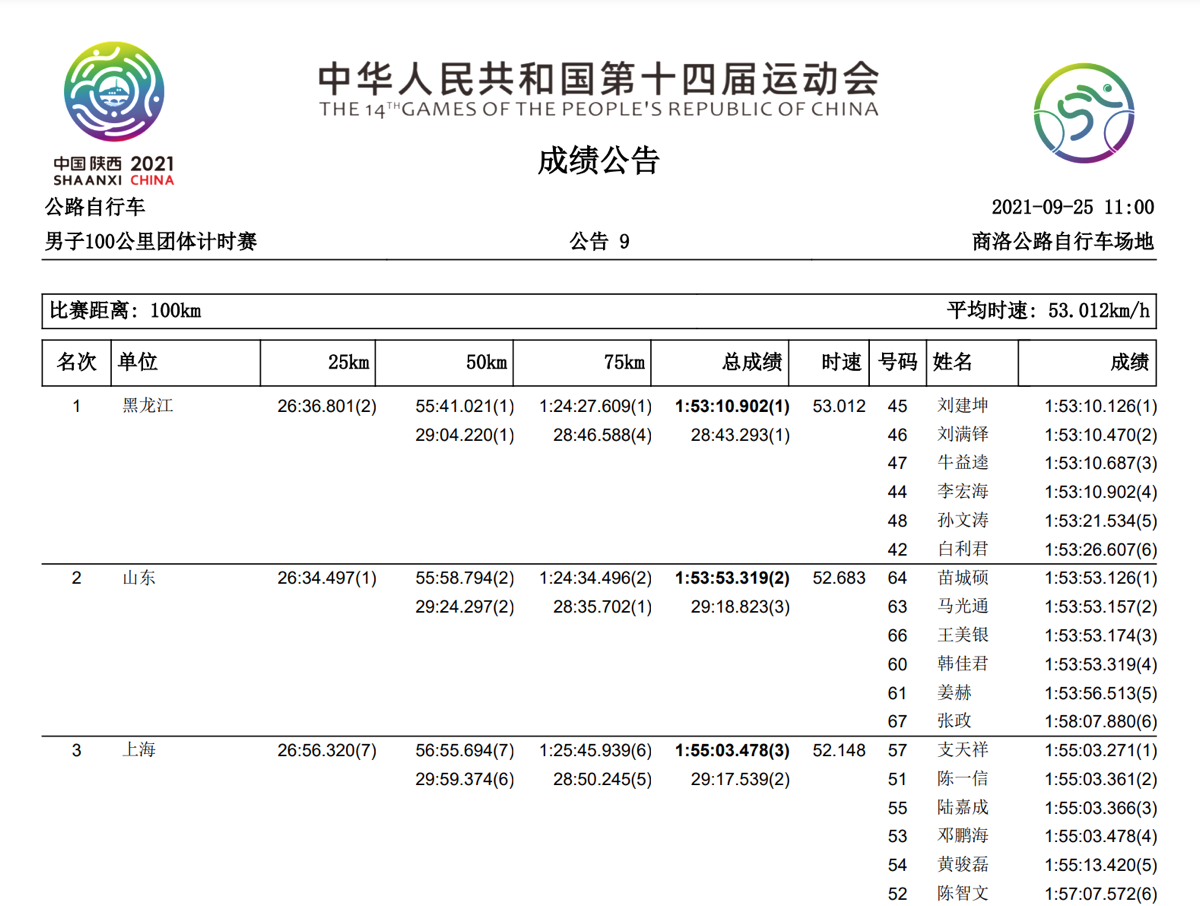Click the venue 商洛公路自行车场地
This screenshot has height=906, width=1200.
click(1063, 241)
